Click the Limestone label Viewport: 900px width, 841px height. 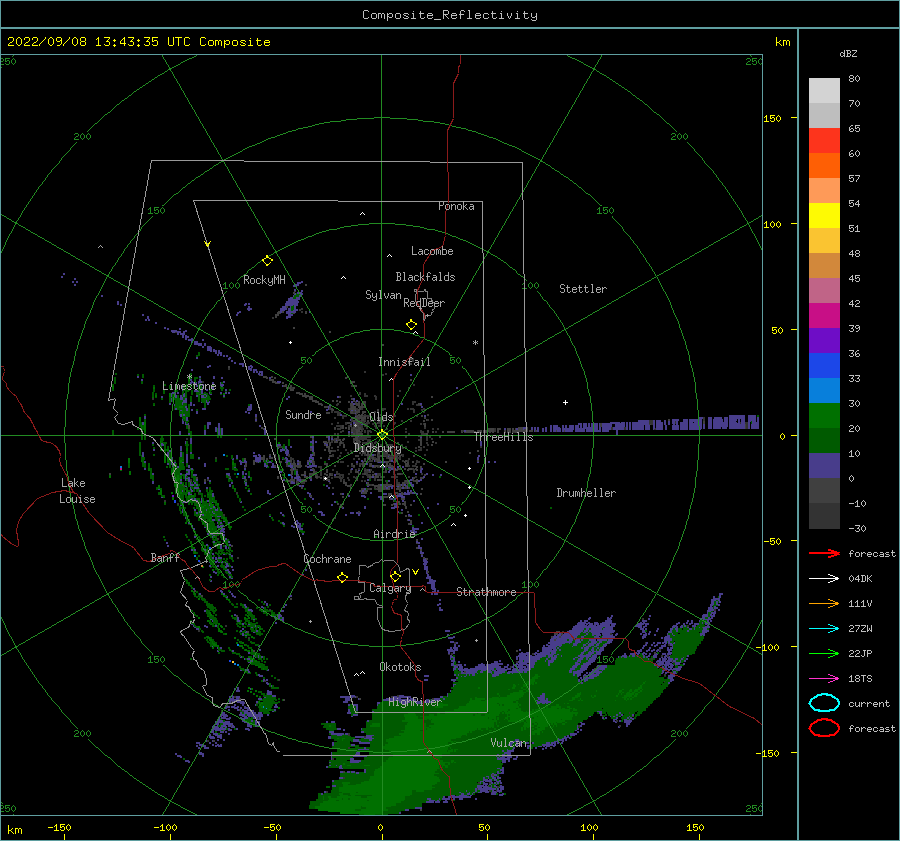click(x=189, y=386)
